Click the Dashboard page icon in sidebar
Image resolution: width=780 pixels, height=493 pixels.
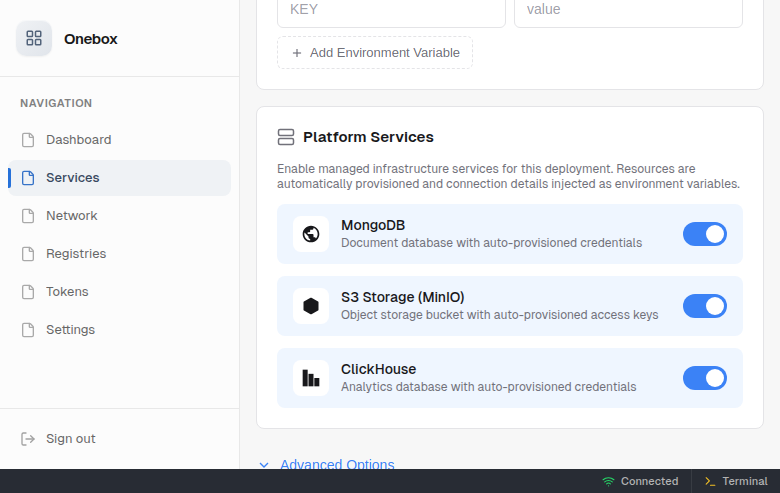point(28,140)
